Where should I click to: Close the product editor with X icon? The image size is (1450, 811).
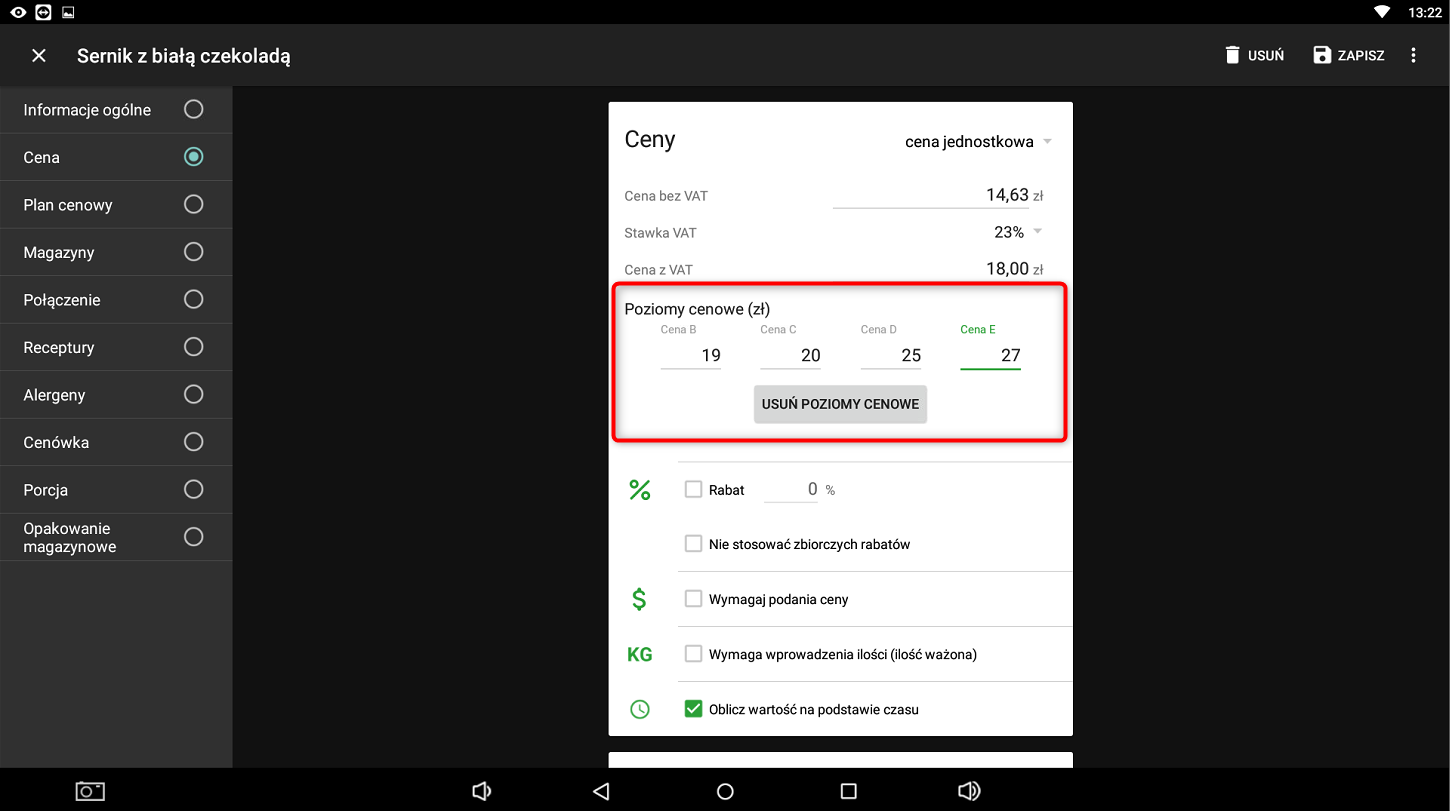[39, 56]
